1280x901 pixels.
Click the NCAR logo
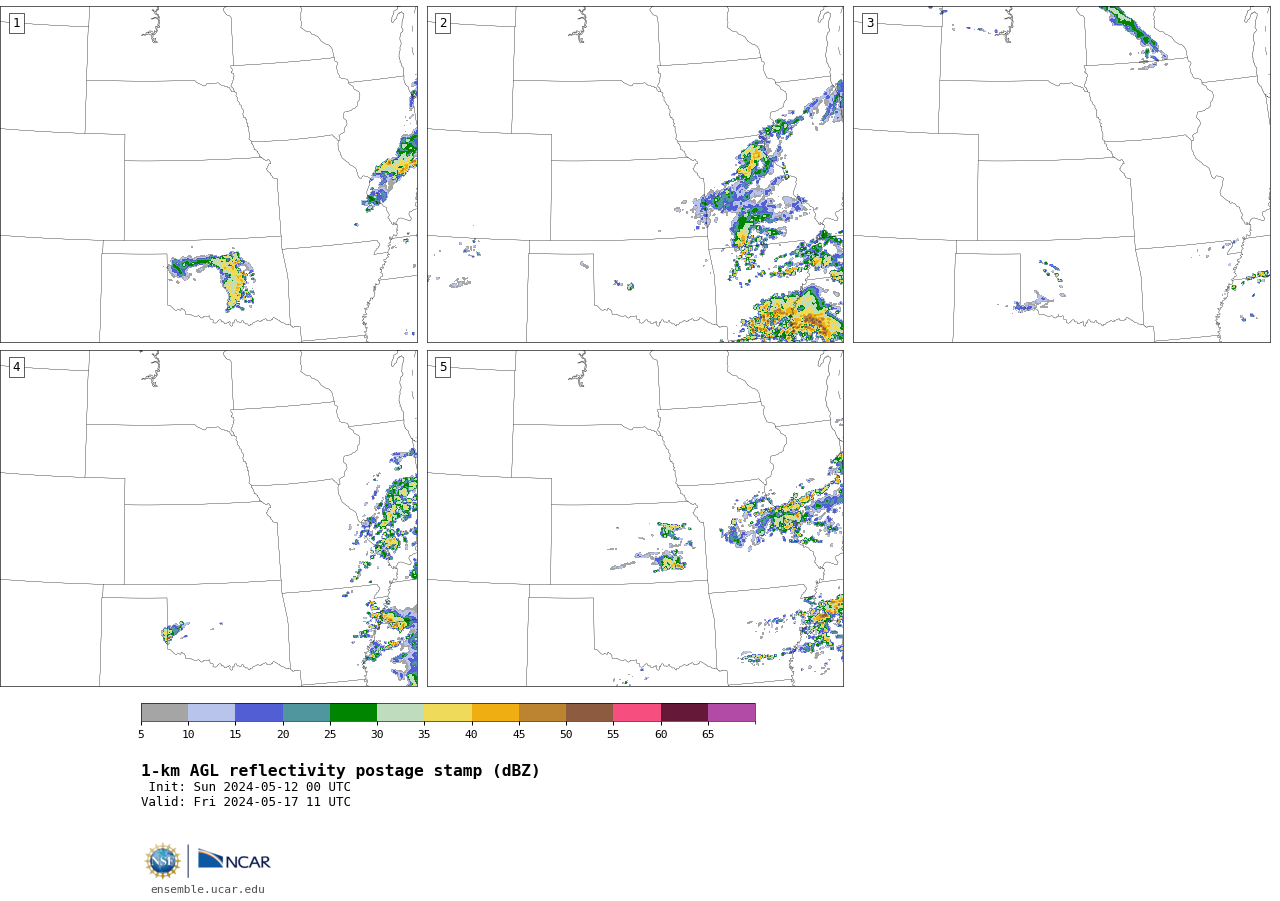(x=234, y=860)
